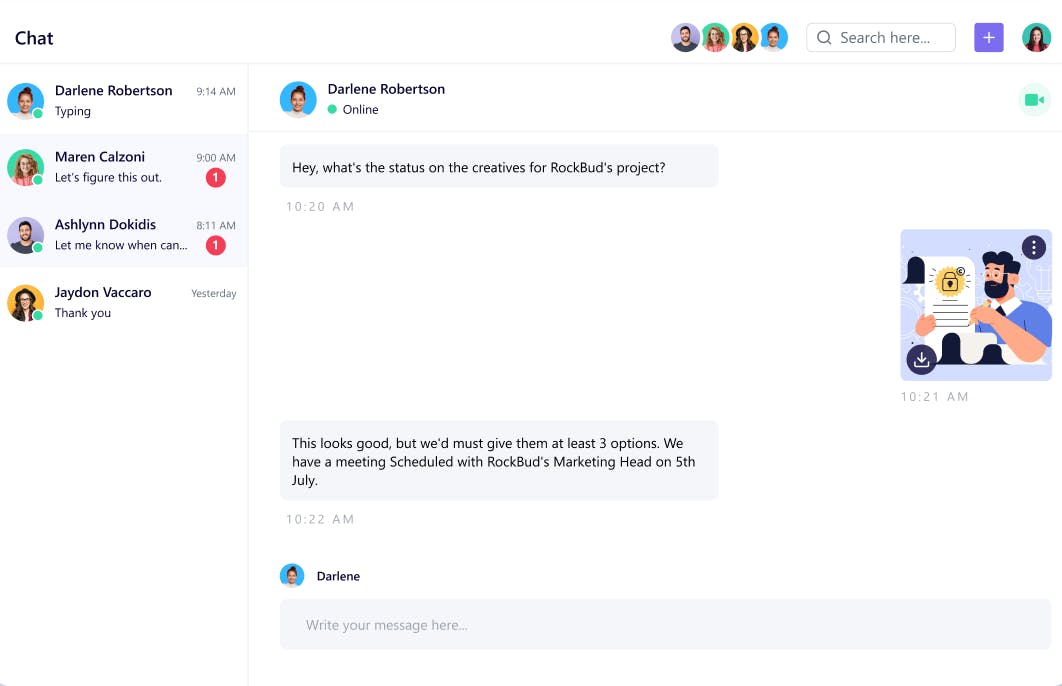Screen dimensions: 1062x686
Task: Click the small Darlene avatar above message box
Action: pyautogui.click(x=292, y=575)
